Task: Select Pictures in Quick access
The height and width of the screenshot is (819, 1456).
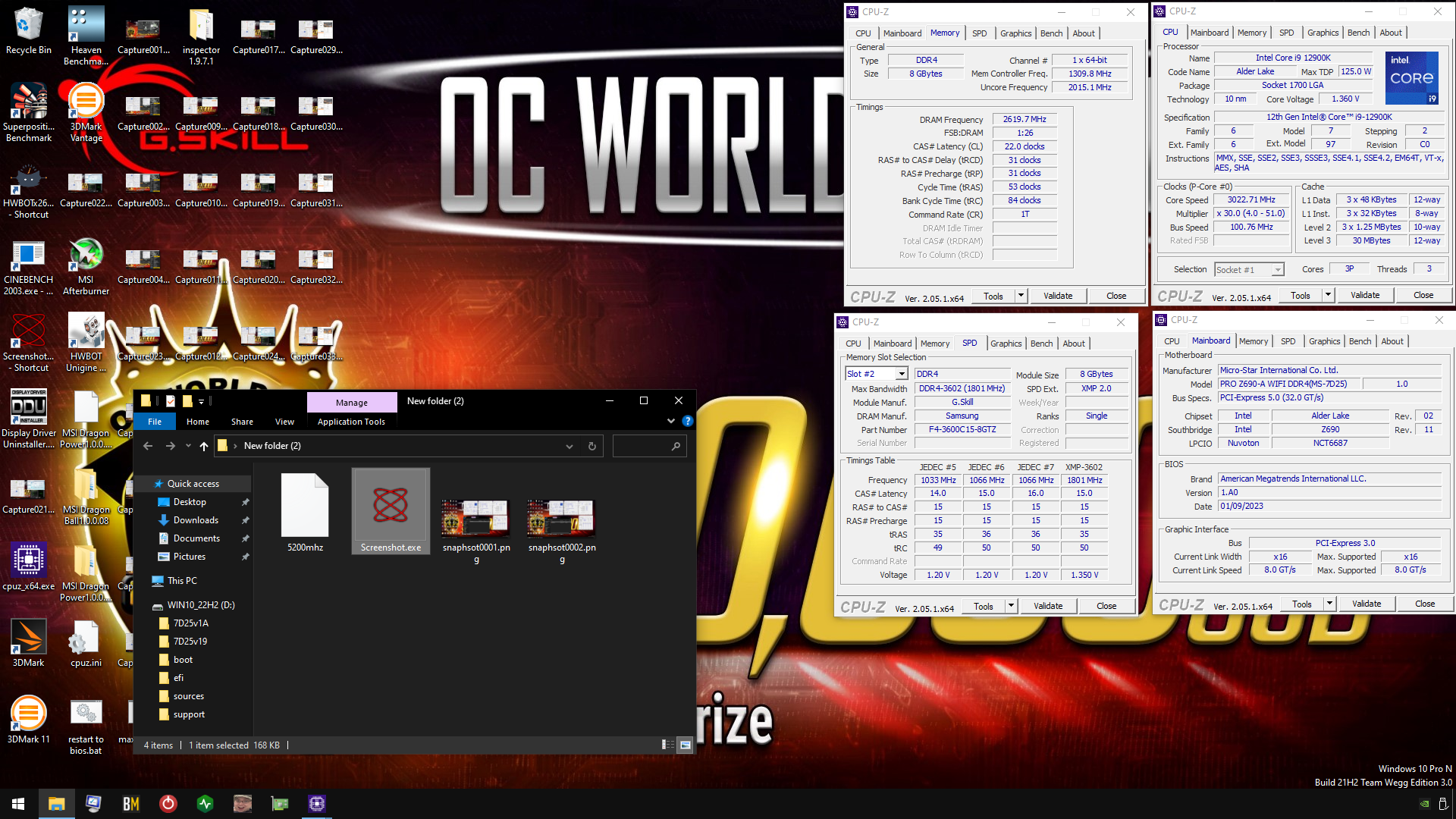Action: [x=190, y=557]
